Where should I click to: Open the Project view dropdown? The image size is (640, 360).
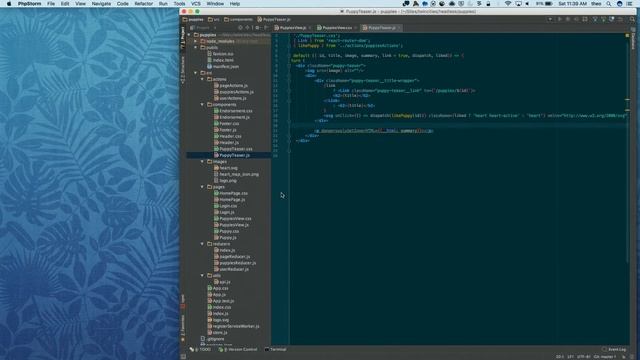point(204,28)
